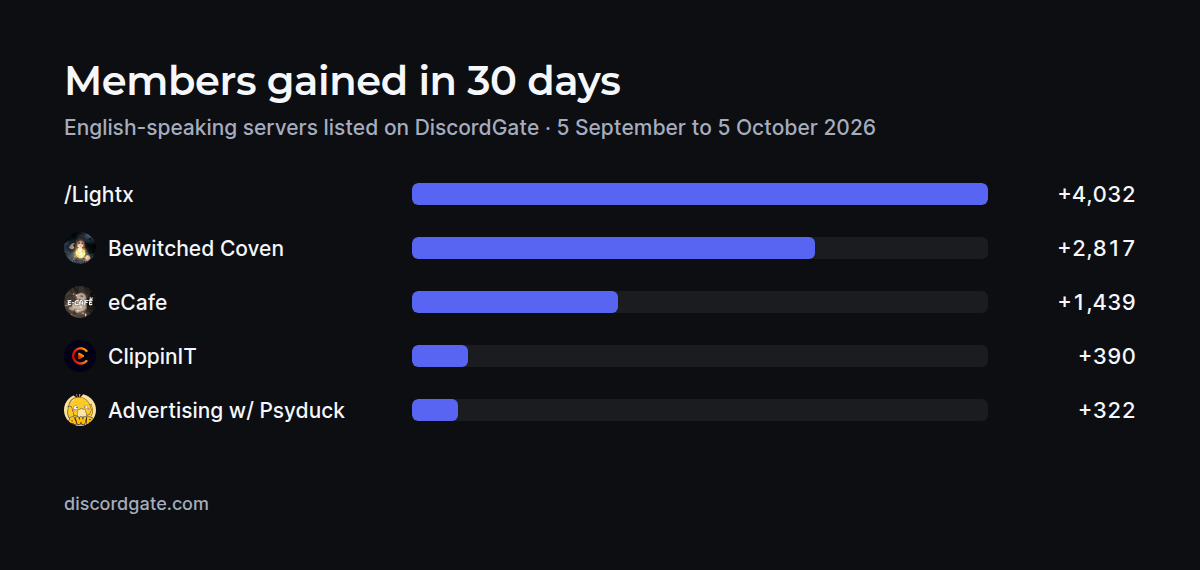Select the eCafe server name
This screenshot has width=1200, height=570.
click(x=137, y=302)
